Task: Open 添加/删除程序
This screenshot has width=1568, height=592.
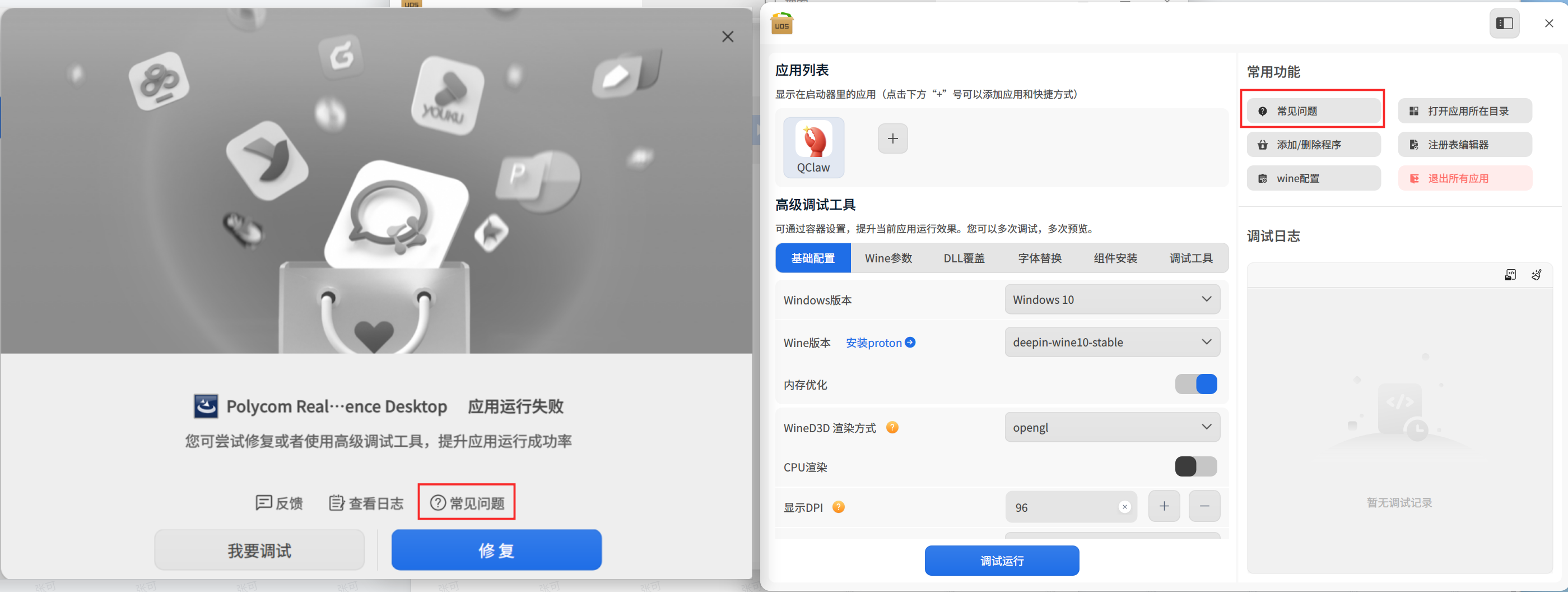Action: [x=1314, y=145]
